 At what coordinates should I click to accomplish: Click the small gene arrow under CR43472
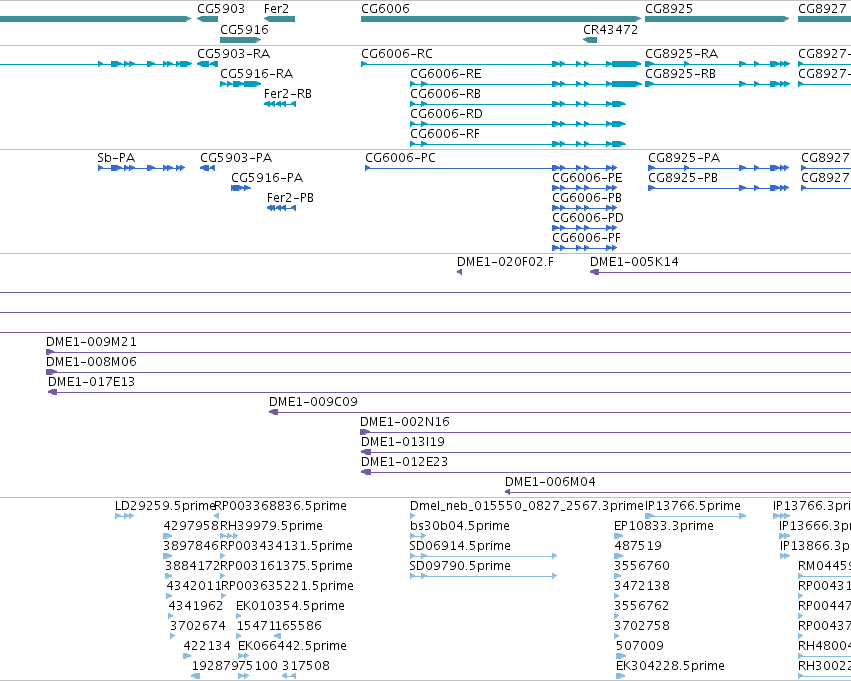[x=590, y=40]
